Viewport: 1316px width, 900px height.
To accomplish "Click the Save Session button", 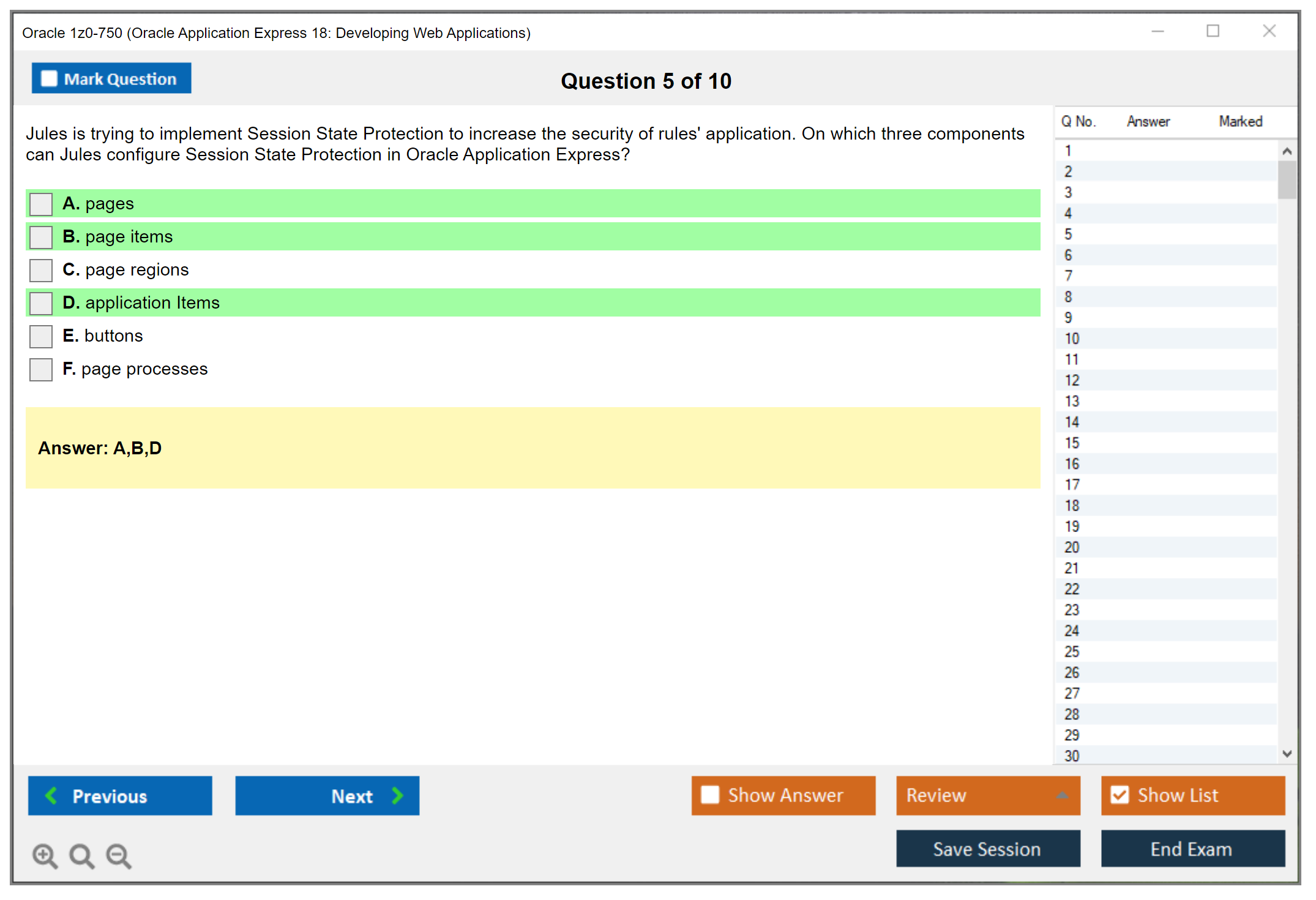I will (987, 849).
